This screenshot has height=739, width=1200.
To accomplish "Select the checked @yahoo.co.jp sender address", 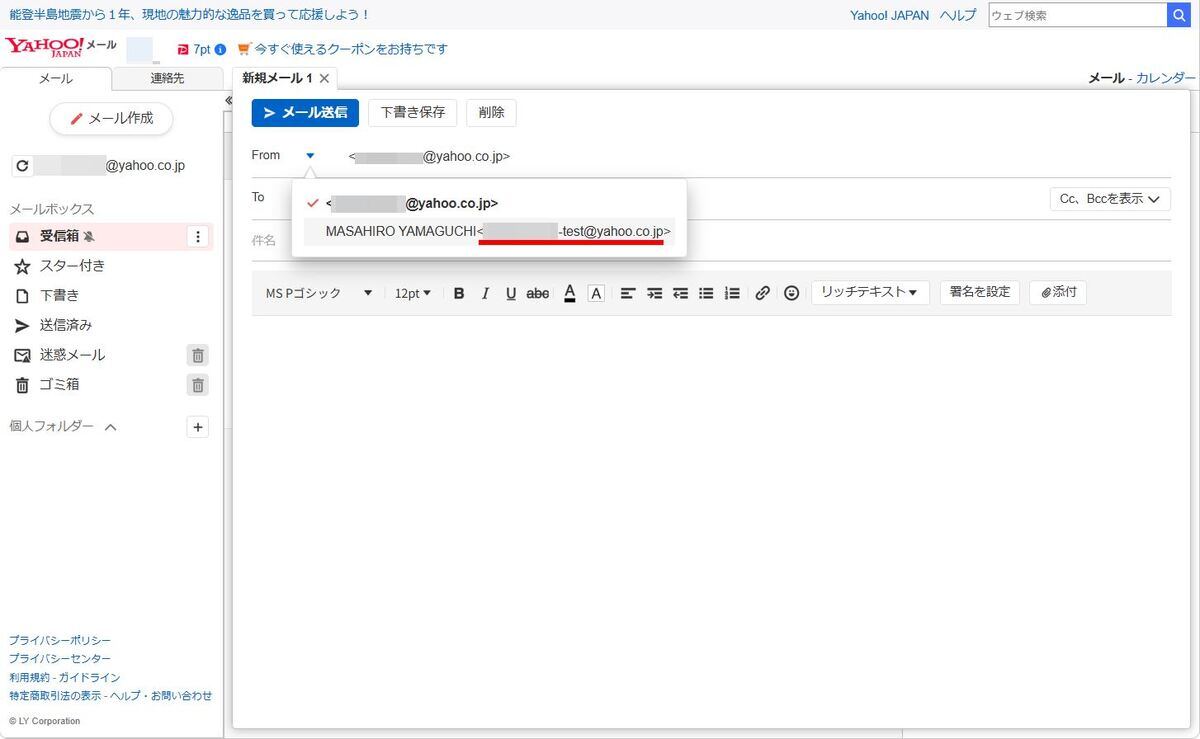I will [x=489, y=203].
